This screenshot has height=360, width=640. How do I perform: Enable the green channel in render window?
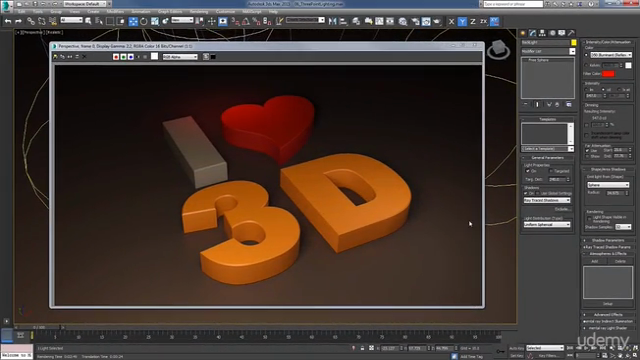(x=123, y=57)
